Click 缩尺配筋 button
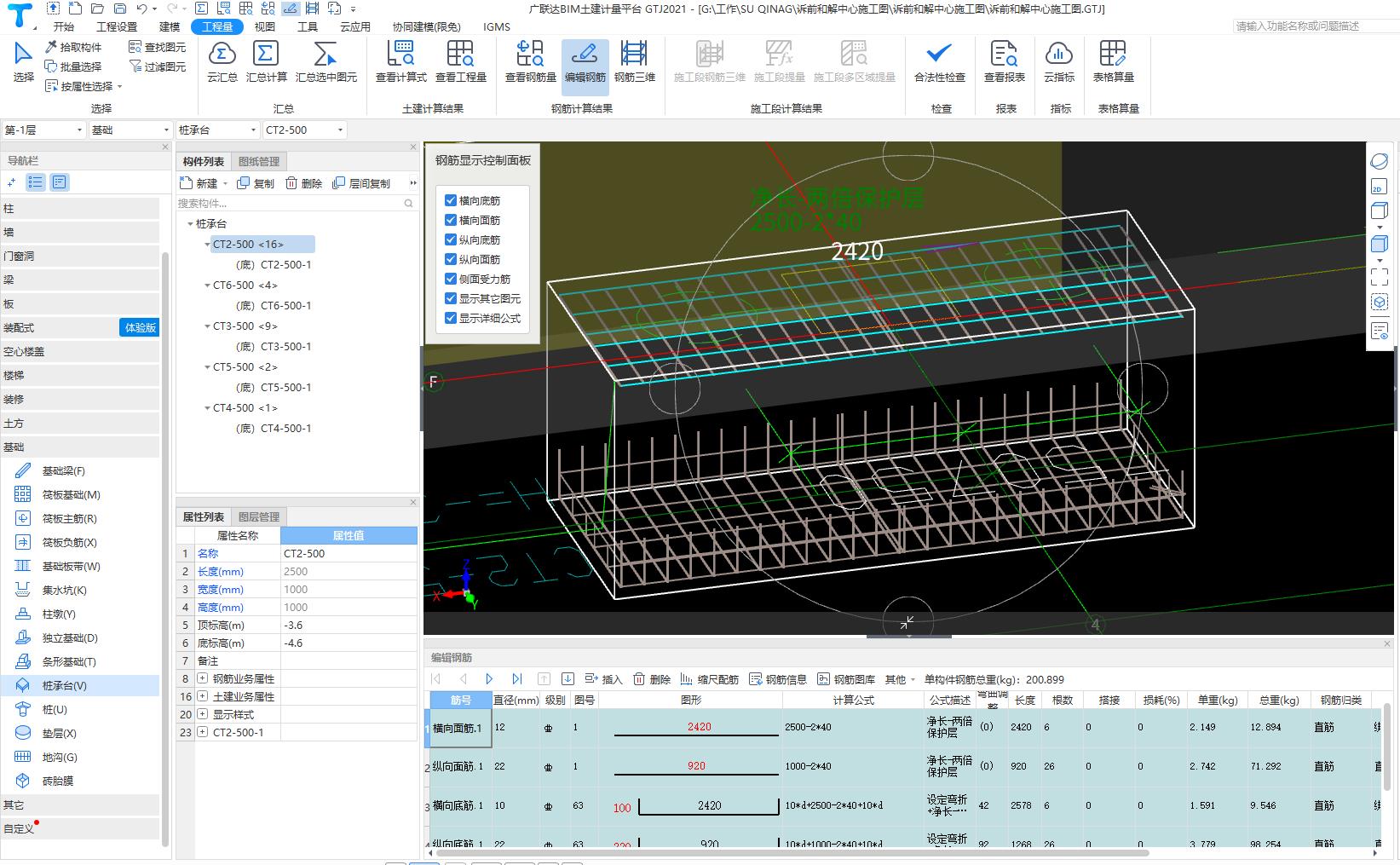 [709, 679]
